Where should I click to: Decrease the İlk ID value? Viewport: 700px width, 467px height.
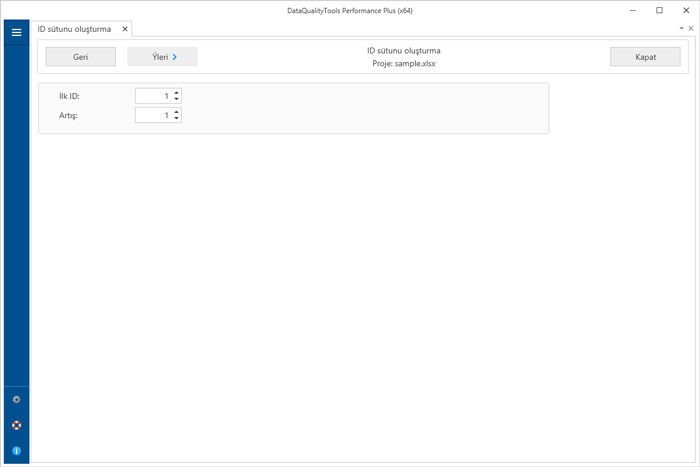coord(176,99)
